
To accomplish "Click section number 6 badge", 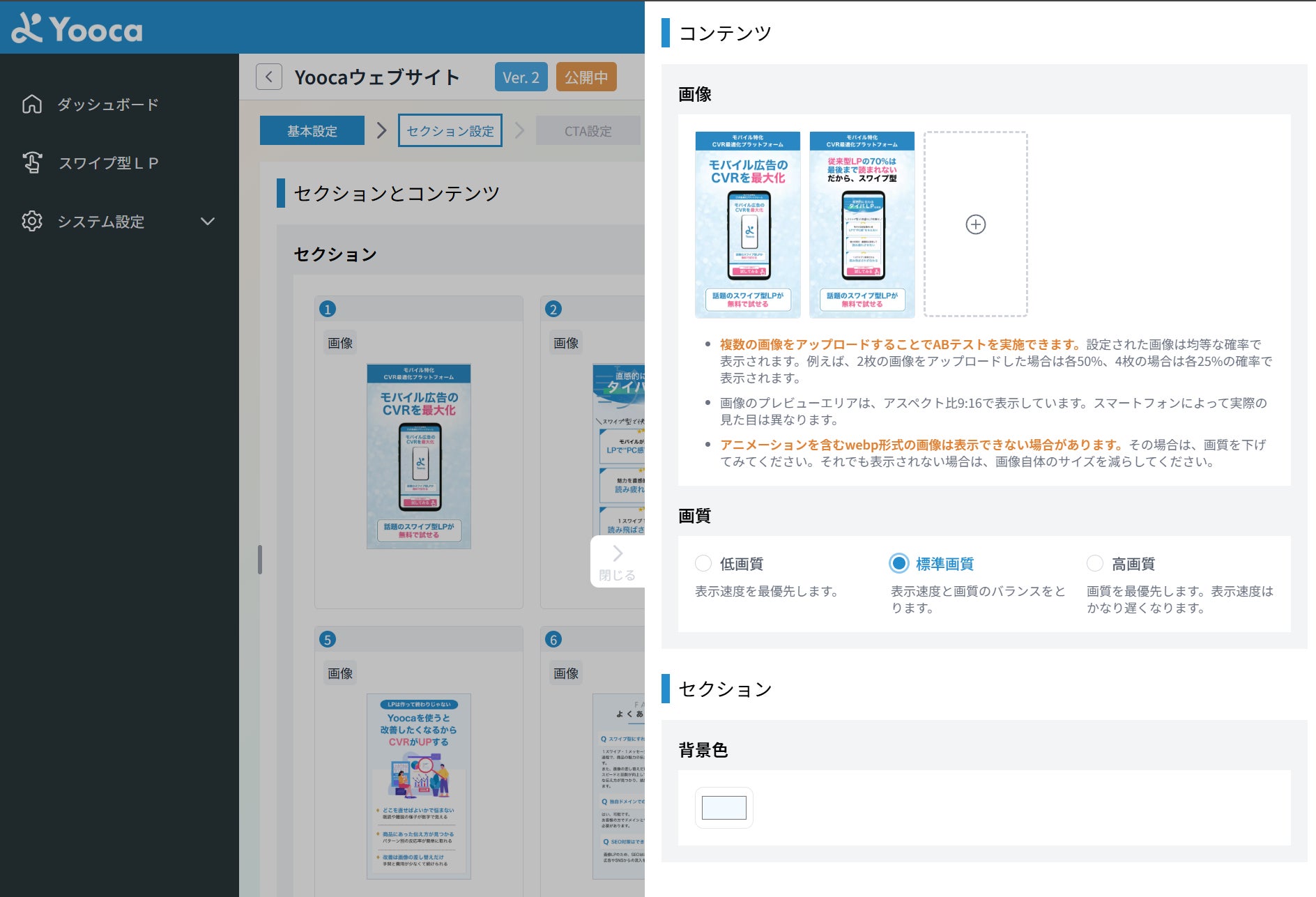I will pos(553,639).
